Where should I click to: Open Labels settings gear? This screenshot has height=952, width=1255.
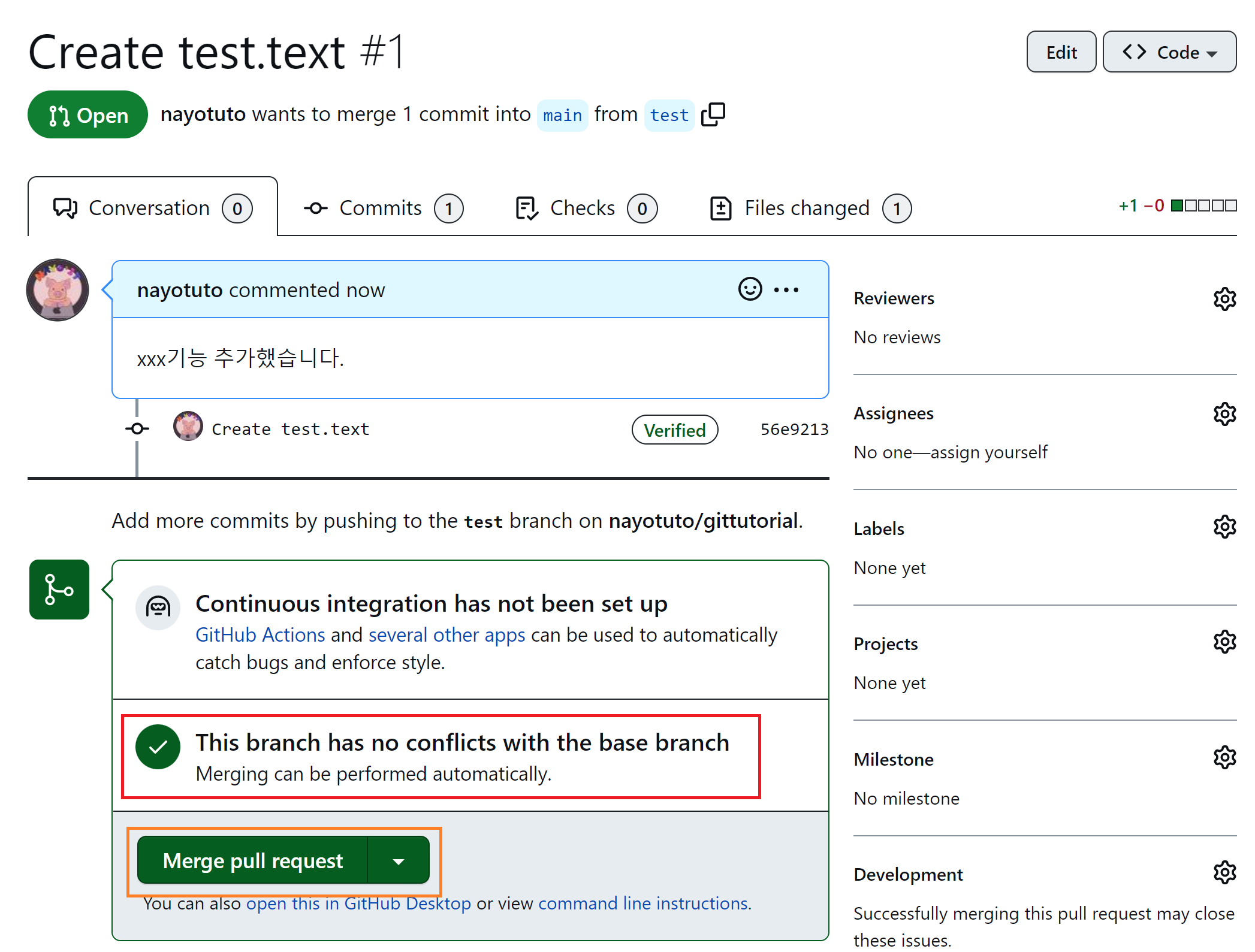point(1224,527)
